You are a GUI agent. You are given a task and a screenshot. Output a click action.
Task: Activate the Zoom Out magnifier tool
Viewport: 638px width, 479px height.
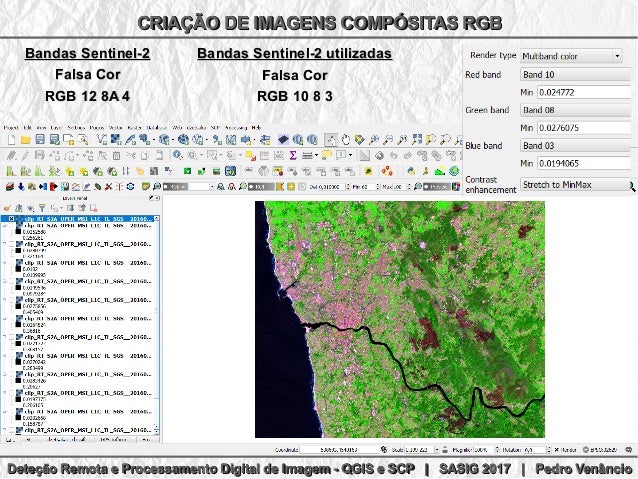[388, 140]
